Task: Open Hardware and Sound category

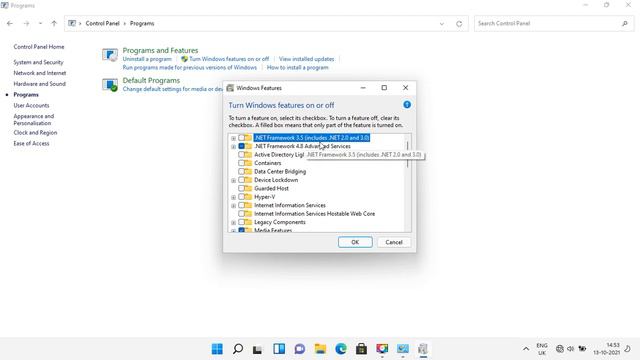Action: [x=39, y=84]
